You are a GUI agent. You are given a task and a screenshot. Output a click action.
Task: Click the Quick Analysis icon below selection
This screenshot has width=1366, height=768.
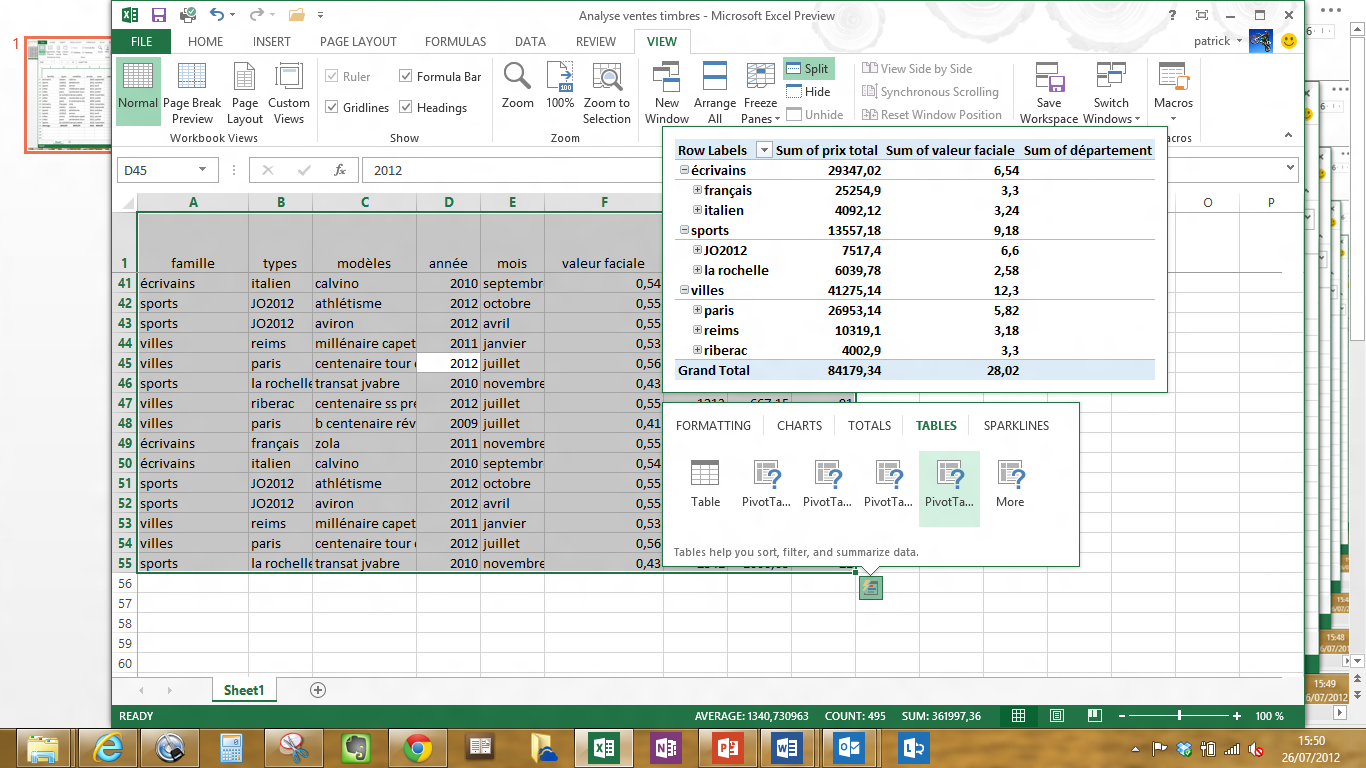click(x=870, y=588)
